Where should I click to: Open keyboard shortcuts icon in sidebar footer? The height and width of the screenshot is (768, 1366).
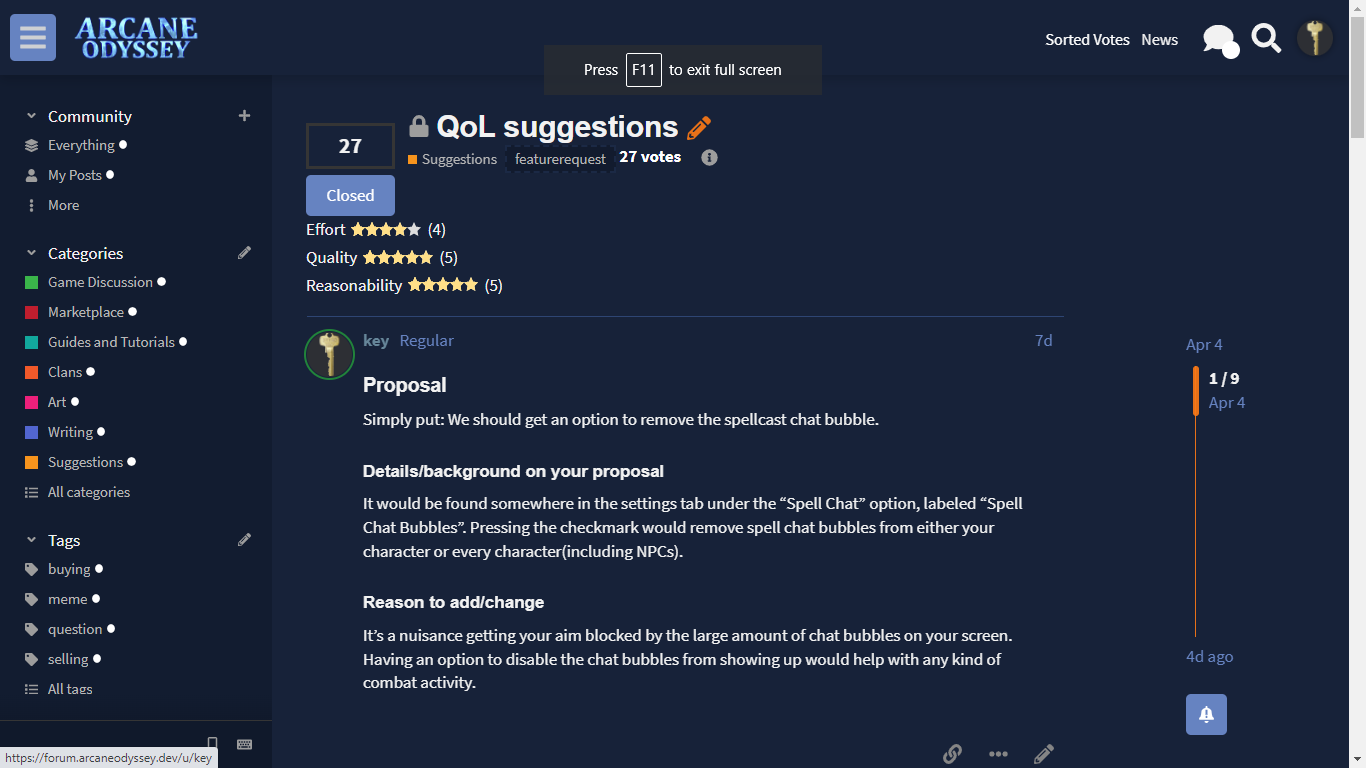pyautogui.click(x=244, y=744)
